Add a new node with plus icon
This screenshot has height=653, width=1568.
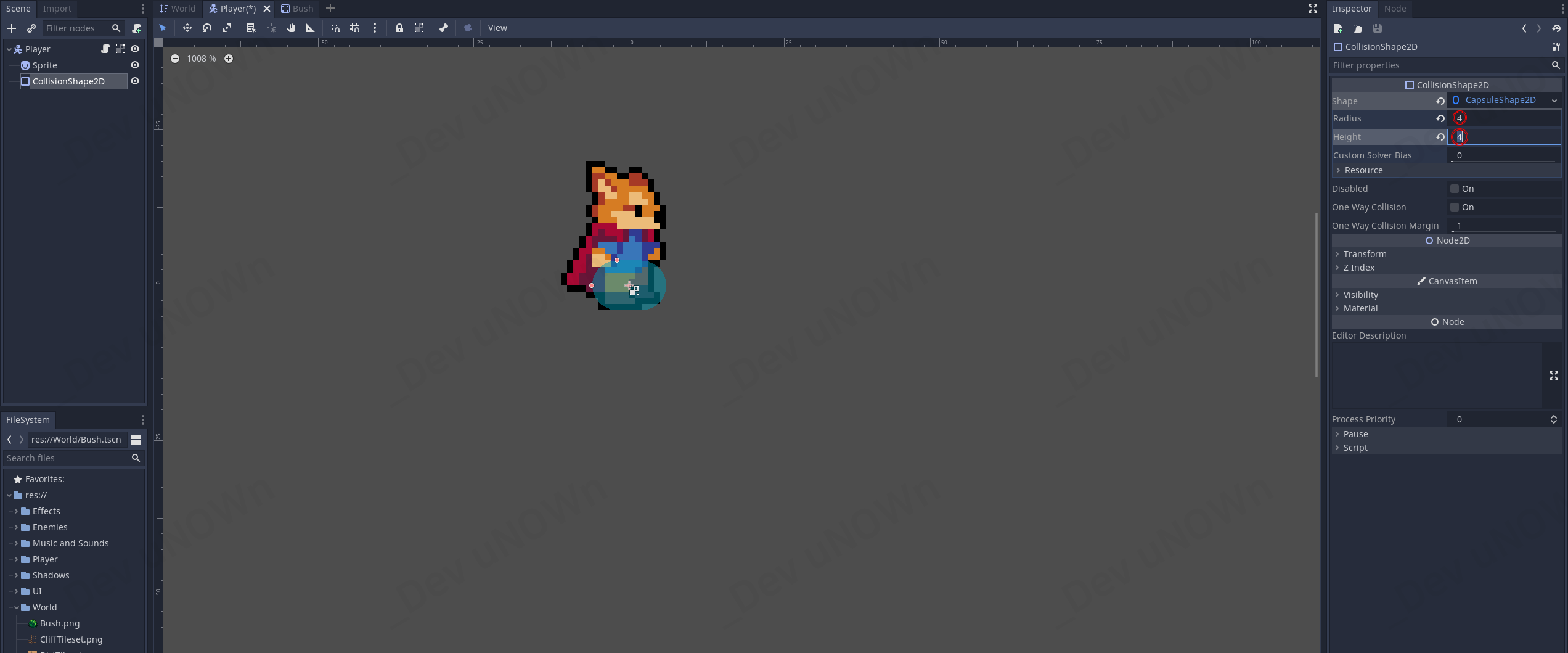tap(12, 28)
